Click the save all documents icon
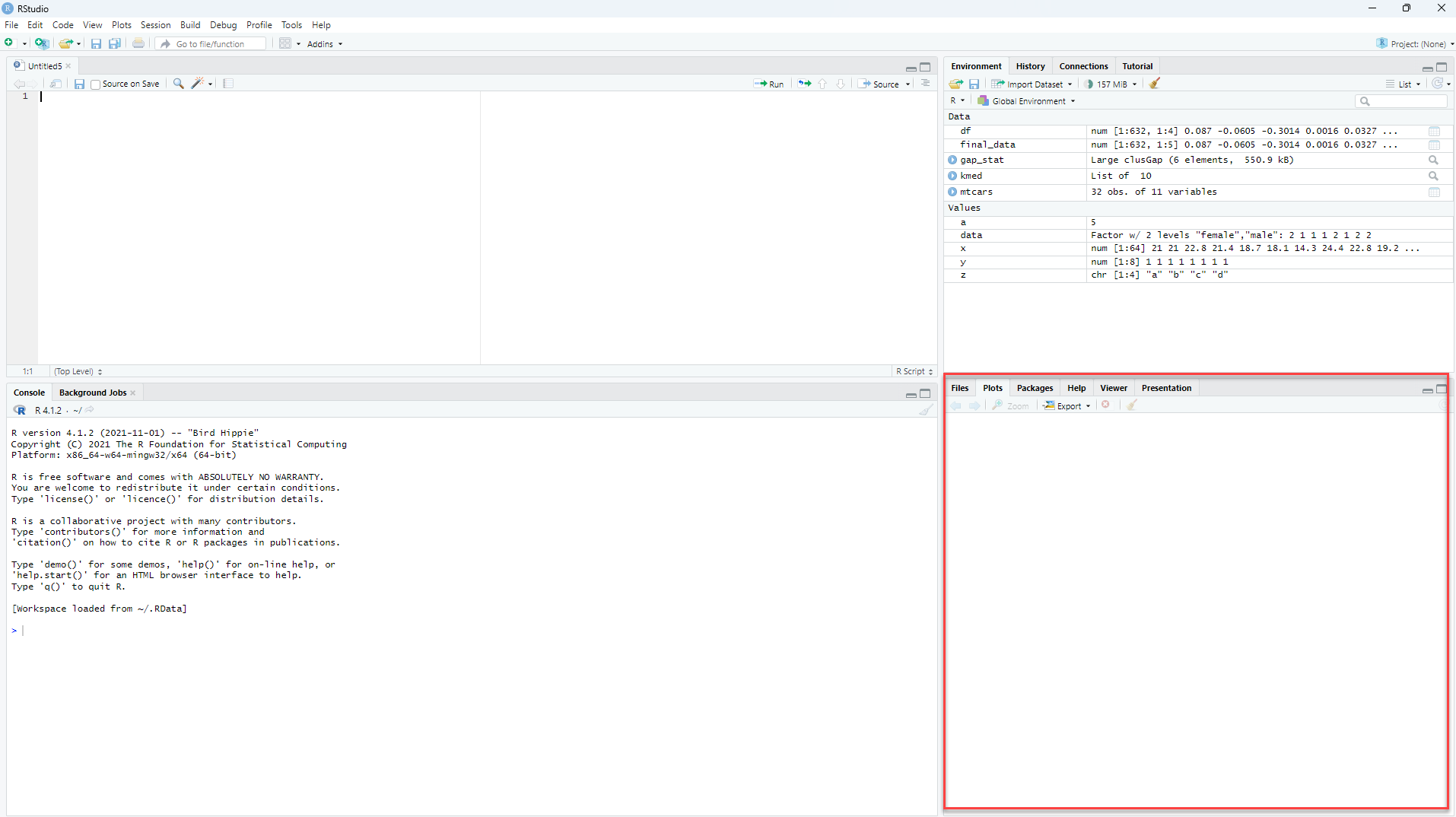This screenshot has height=817, width=1456. pyautogui.click(x=115, y=43)
